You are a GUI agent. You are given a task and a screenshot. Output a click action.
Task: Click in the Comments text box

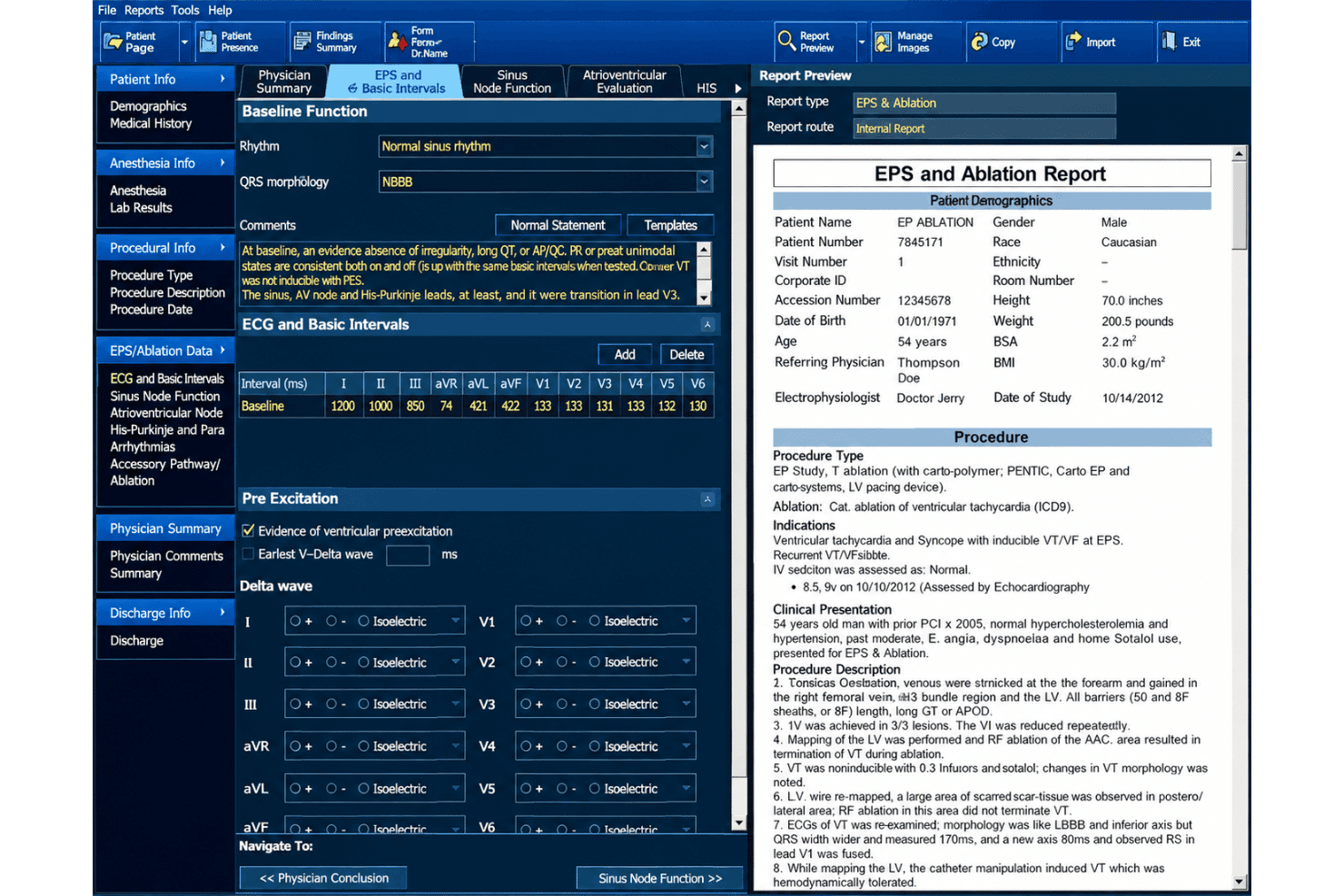tap(468, 272)
